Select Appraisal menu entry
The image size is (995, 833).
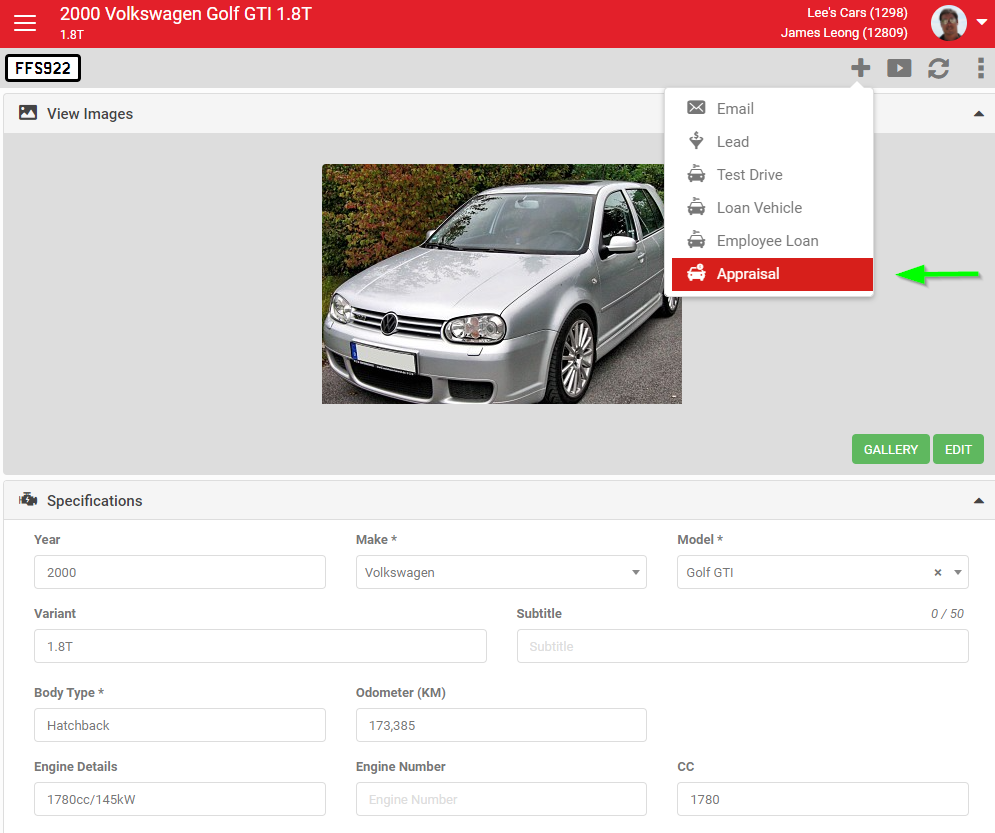[772, 274]
